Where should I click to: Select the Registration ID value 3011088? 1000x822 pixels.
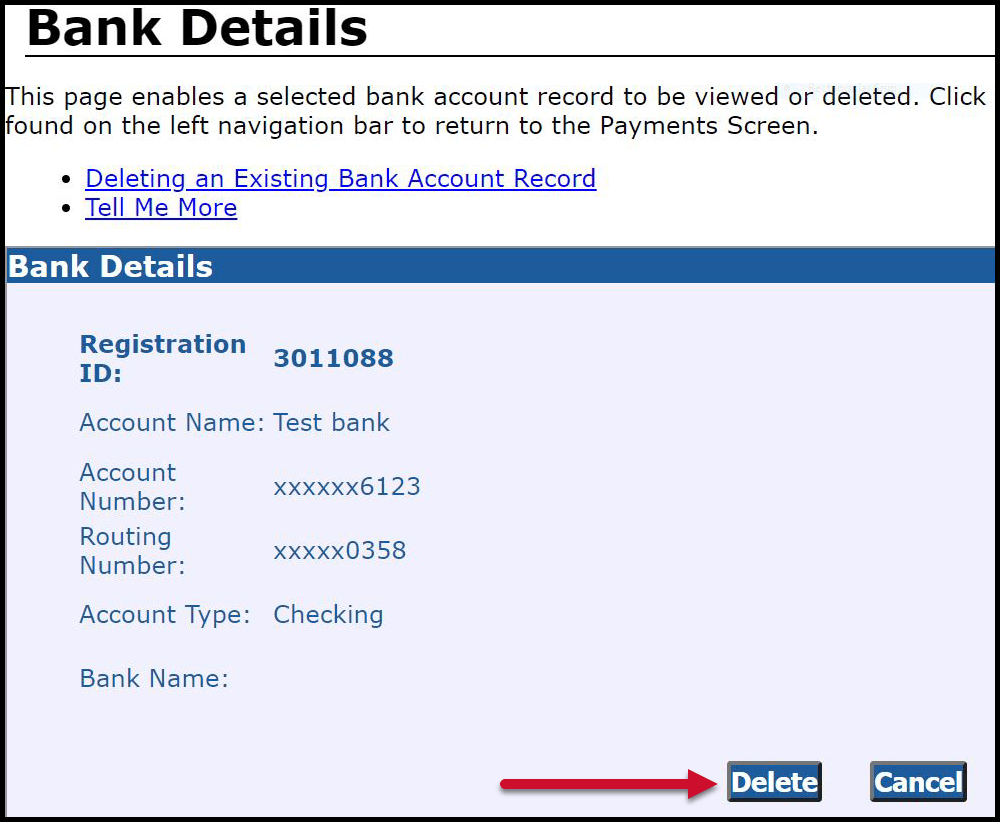[x=333, y=357]
